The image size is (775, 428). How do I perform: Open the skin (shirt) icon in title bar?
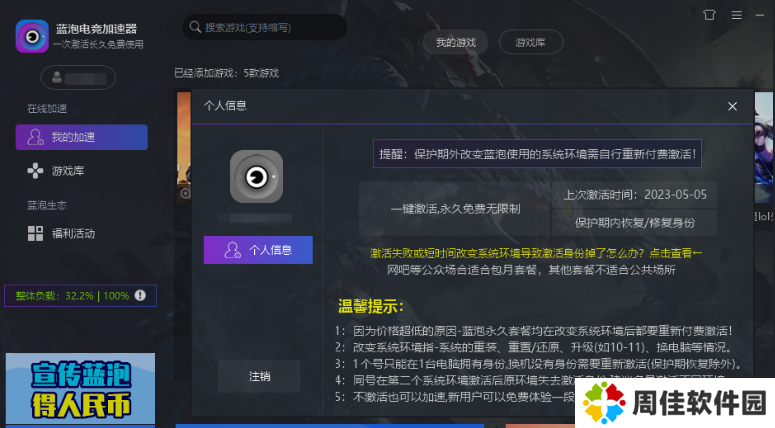[x=709, y=15]
